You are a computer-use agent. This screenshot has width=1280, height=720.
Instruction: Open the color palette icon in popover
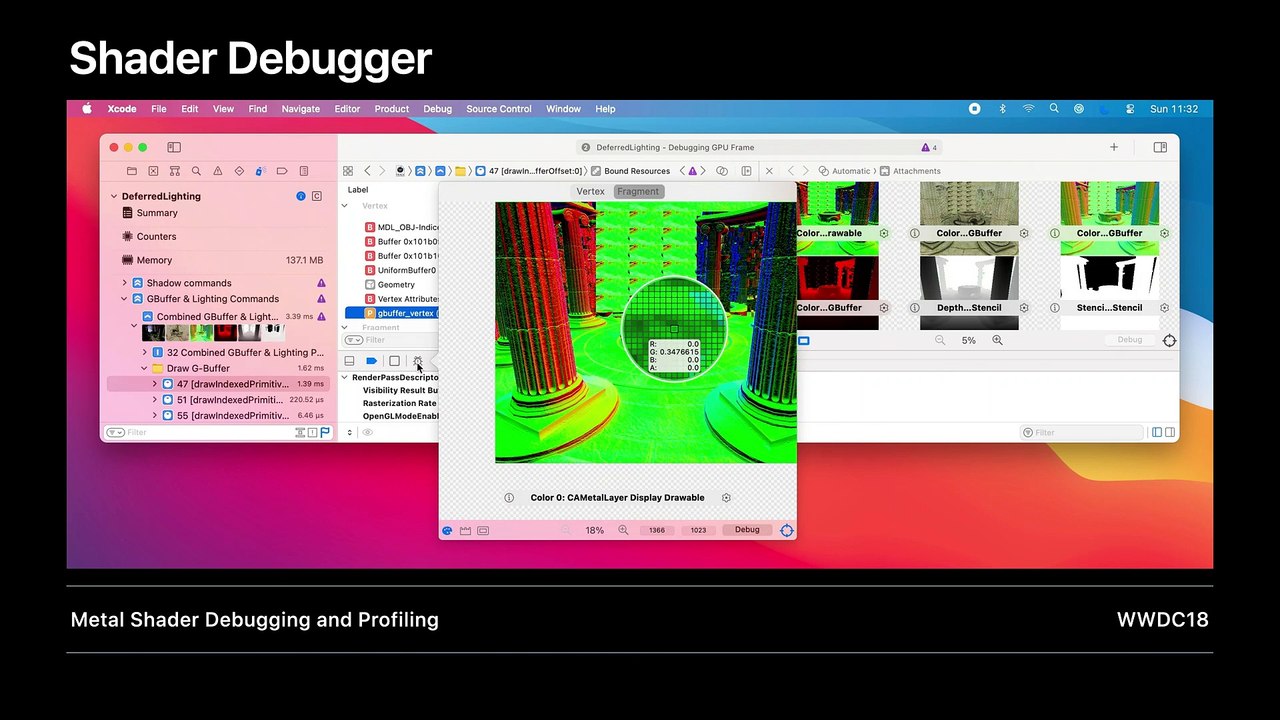[447, 530]
